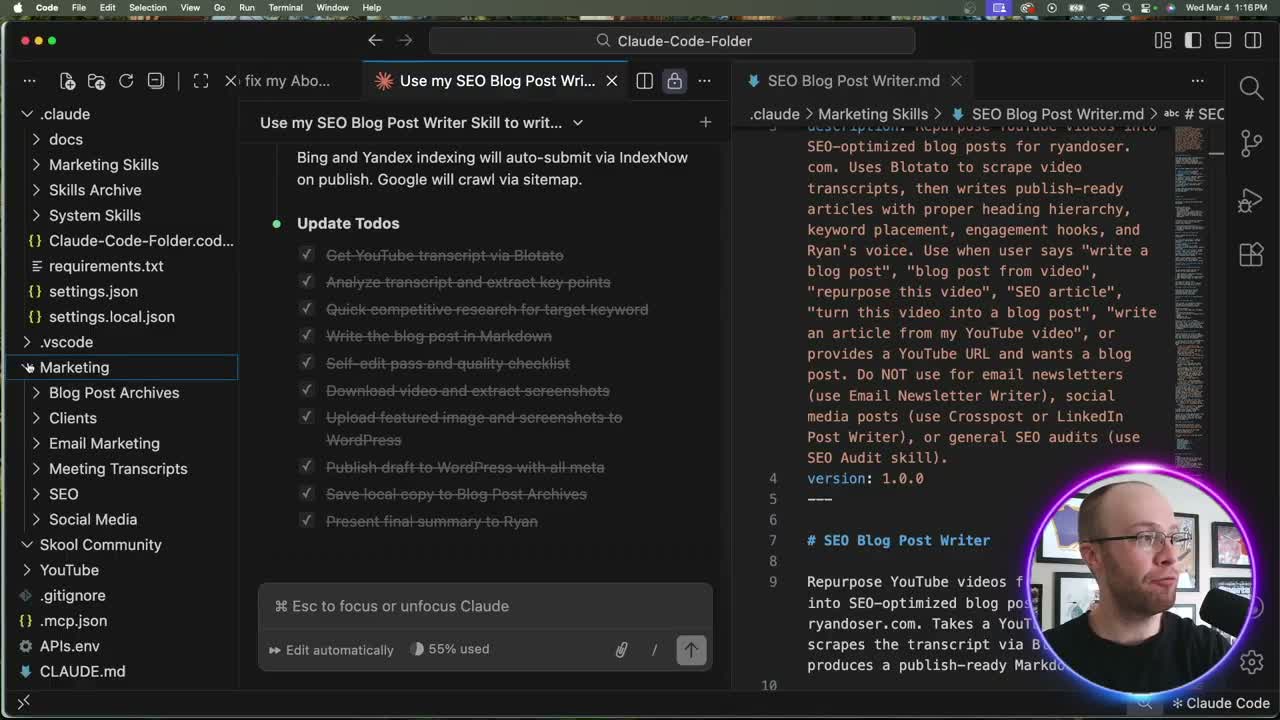
Task: Collapse all folders in Explorer
Action: (x=156, y=81)
